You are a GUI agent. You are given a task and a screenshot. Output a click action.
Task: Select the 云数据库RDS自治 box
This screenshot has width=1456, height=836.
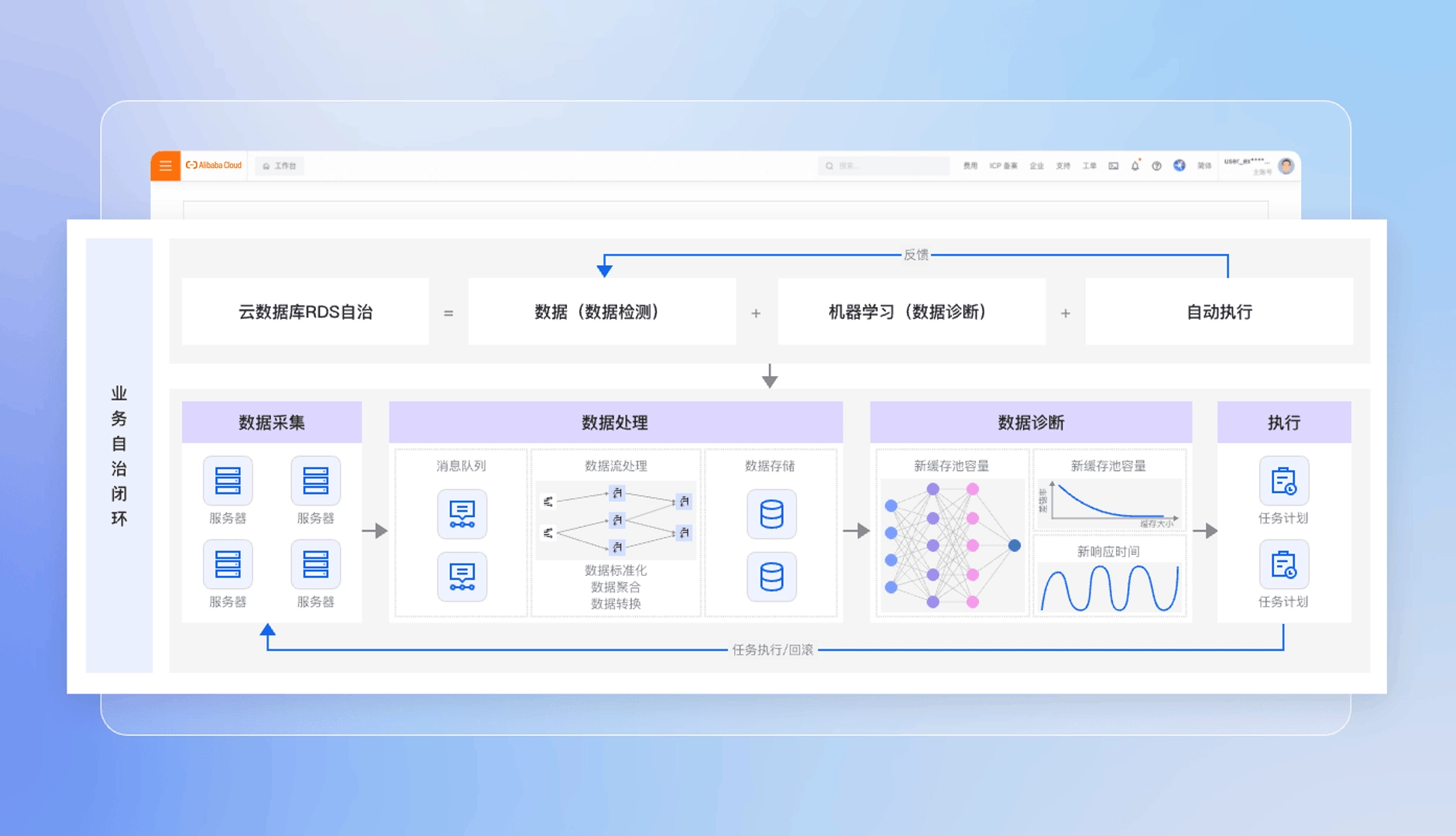pos(305,312)
